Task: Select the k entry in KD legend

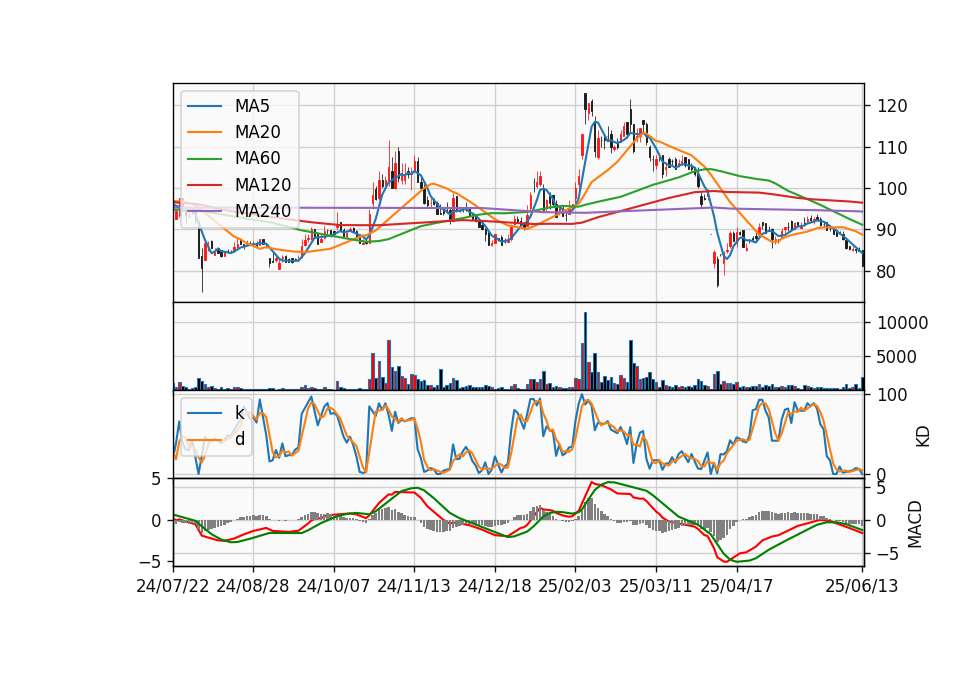Action: 239,413
